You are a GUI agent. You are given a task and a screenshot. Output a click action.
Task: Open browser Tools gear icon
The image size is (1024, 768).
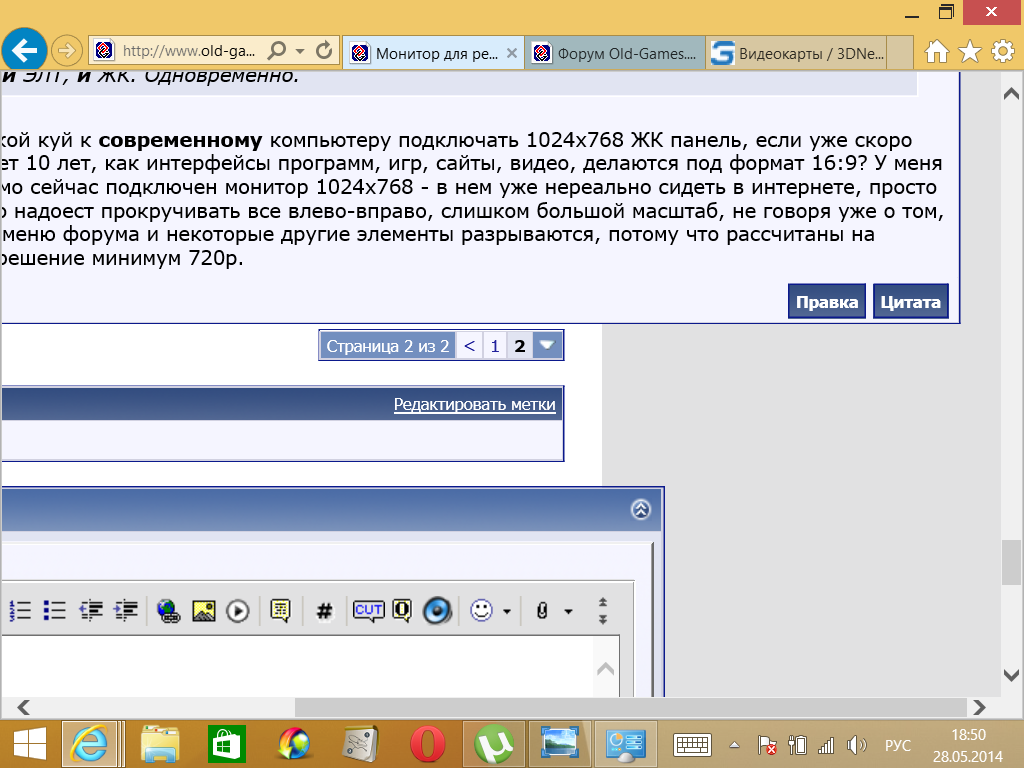click(x=1002, y=52)
